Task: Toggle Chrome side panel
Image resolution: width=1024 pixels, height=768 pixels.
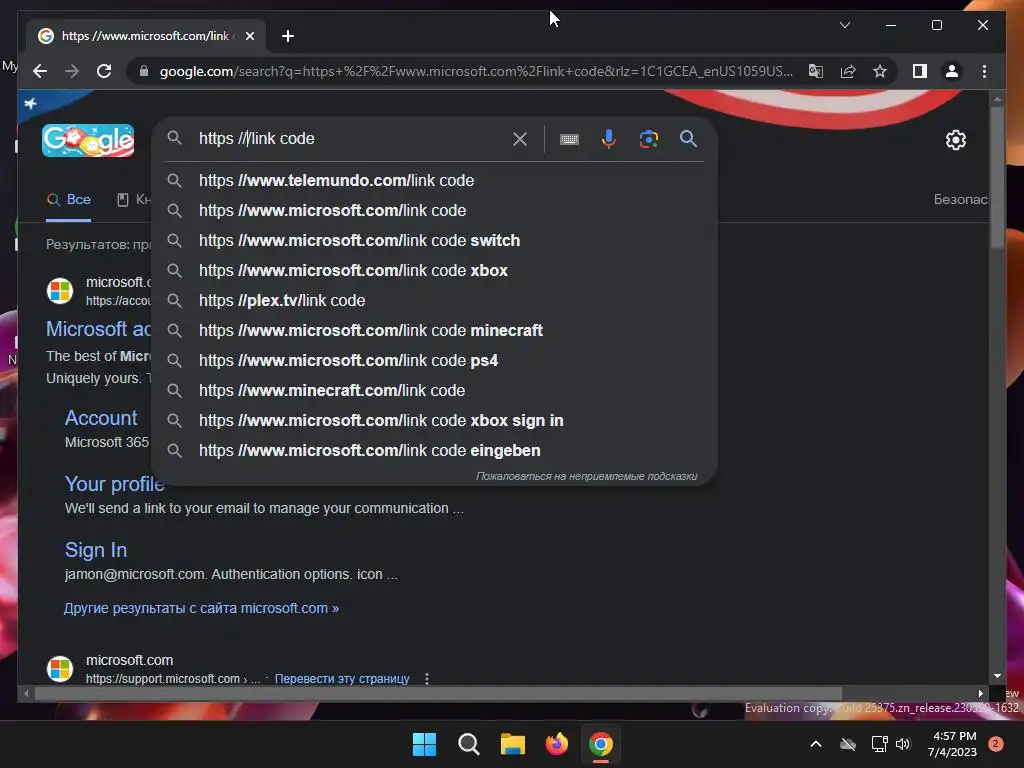Action: click(920, 71)
